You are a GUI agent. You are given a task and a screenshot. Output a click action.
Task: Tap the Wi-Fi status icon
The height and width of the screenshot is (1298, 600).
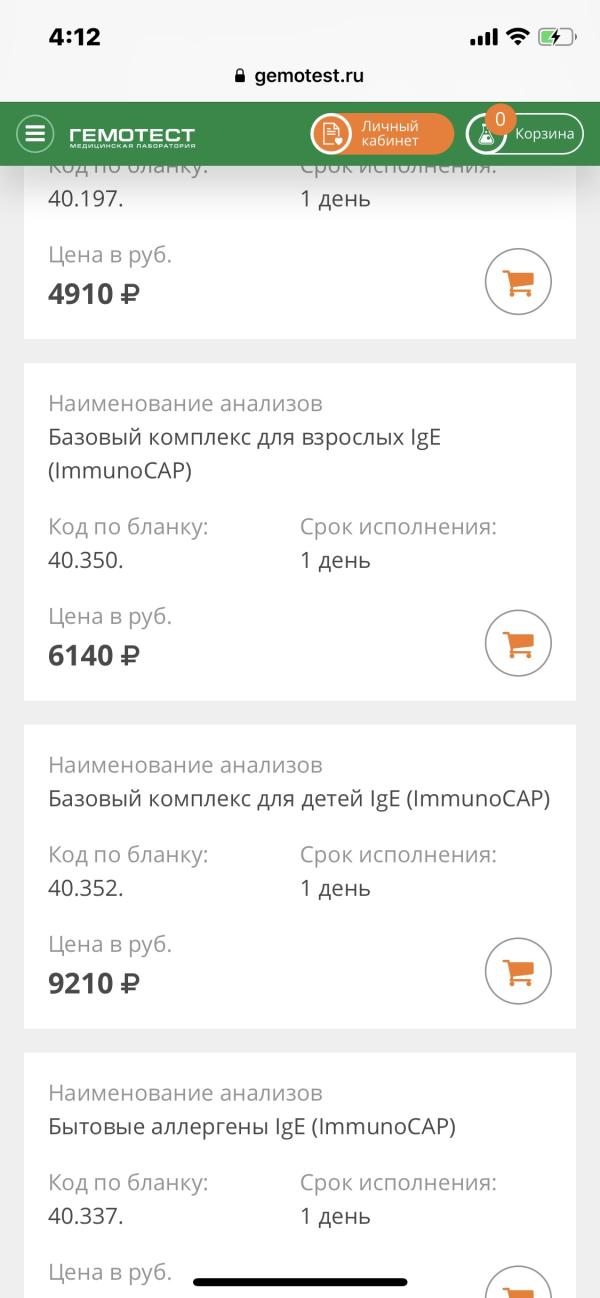517,37
